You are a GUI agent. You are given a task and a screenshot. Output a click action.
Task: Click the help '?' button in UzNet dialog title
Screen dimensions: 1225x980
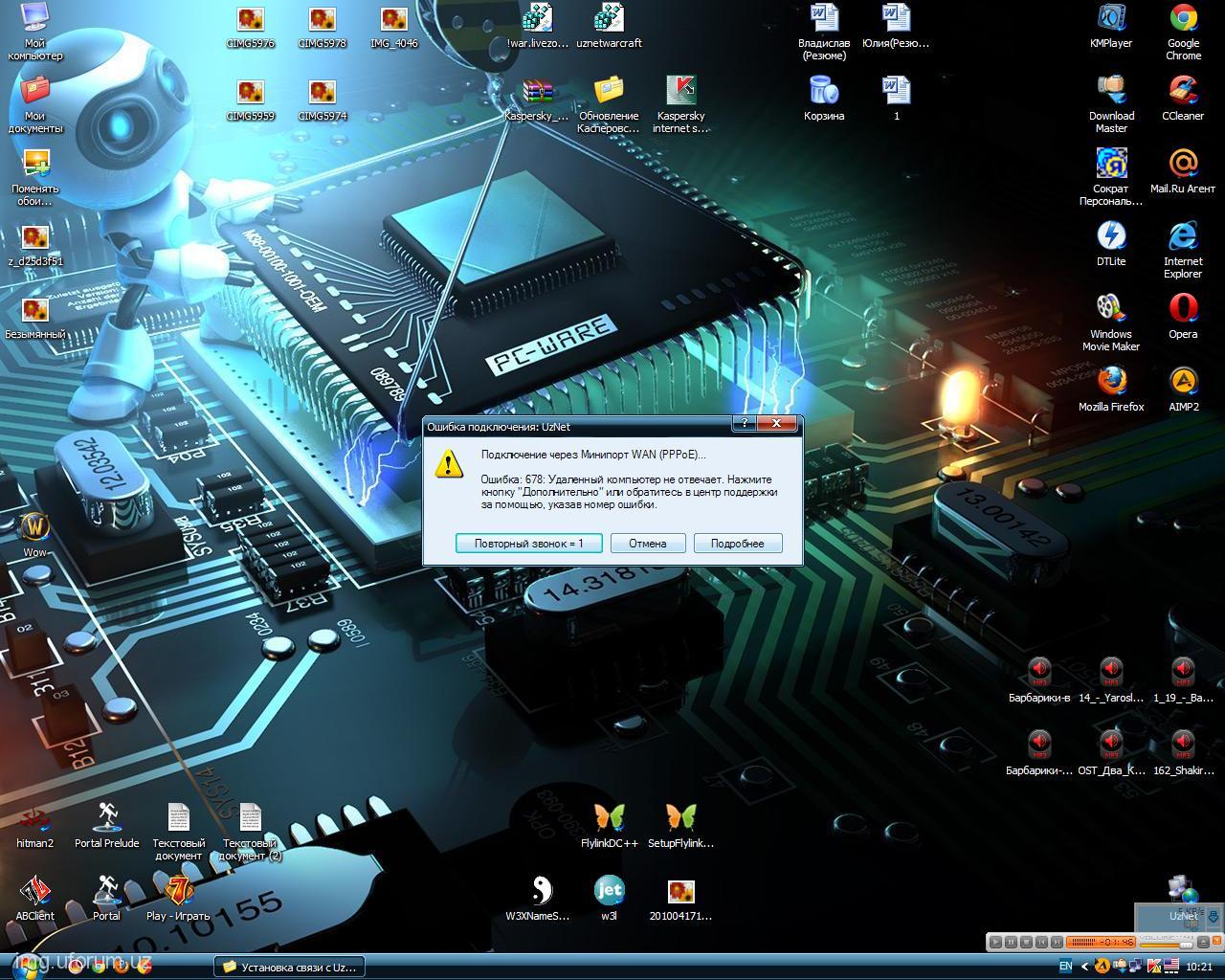tap(745, 423)
